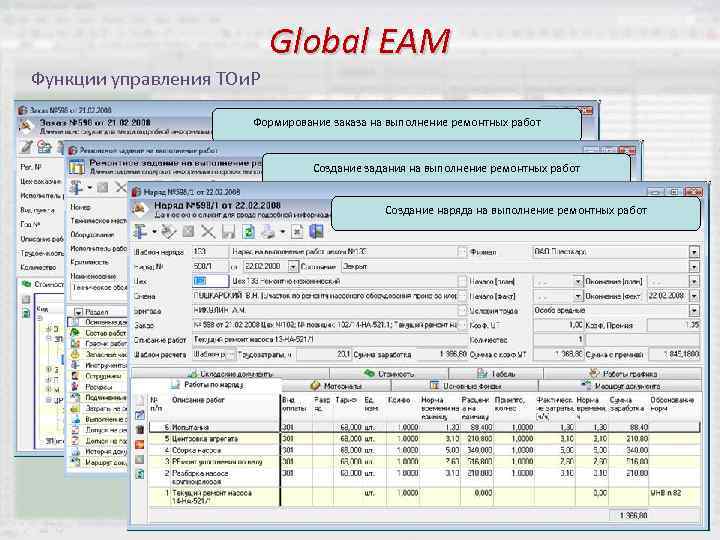Screen dimensions: 720x540
Task: Click the last book icon in Наряд toolbar
Action: [316, 231]
